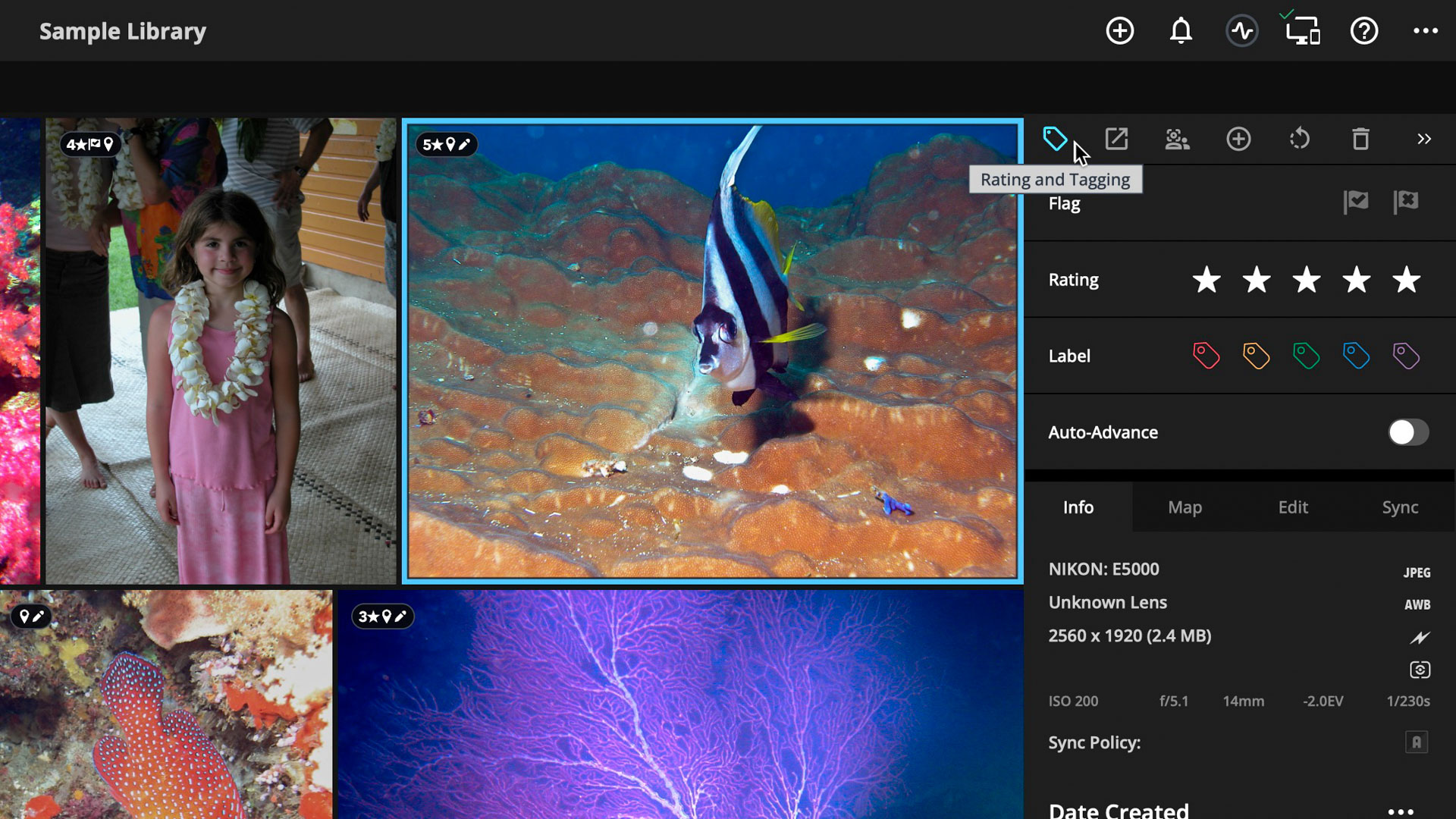1456x819 pixels.
Task: Click the NIKON: E5000 camera text
Action: tap(1103, 569)
